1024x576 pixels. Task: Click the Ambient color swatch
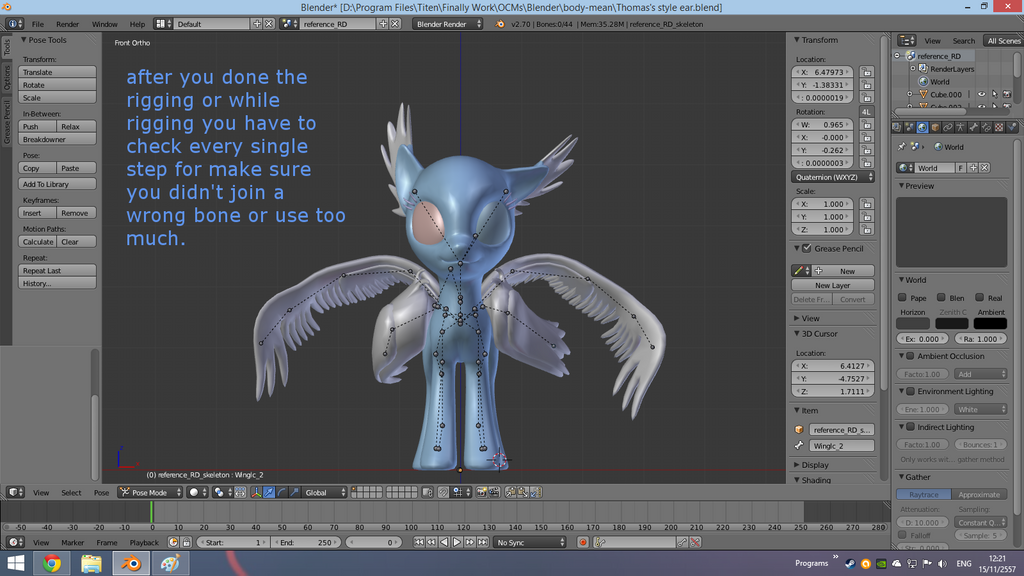(991, 323)
